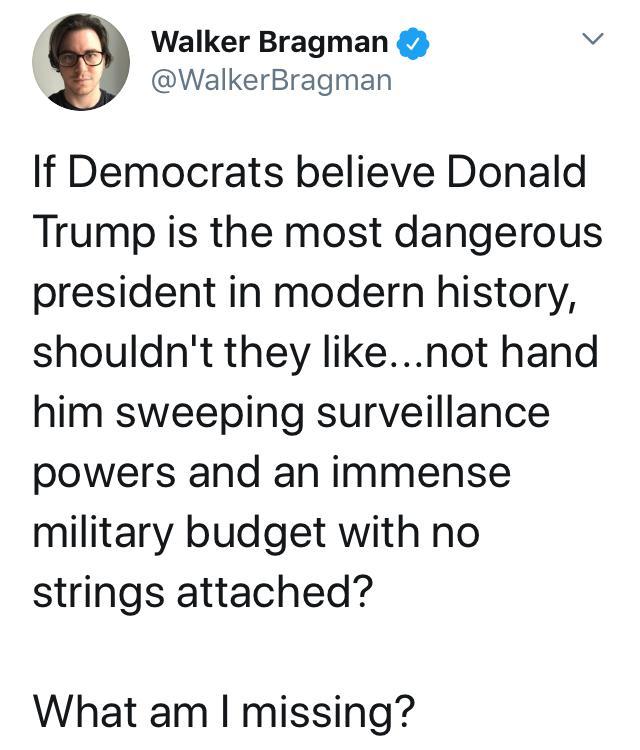This screenshot has height=750, width=640.
Task: Click the blue verified badge
Action: 412,43
